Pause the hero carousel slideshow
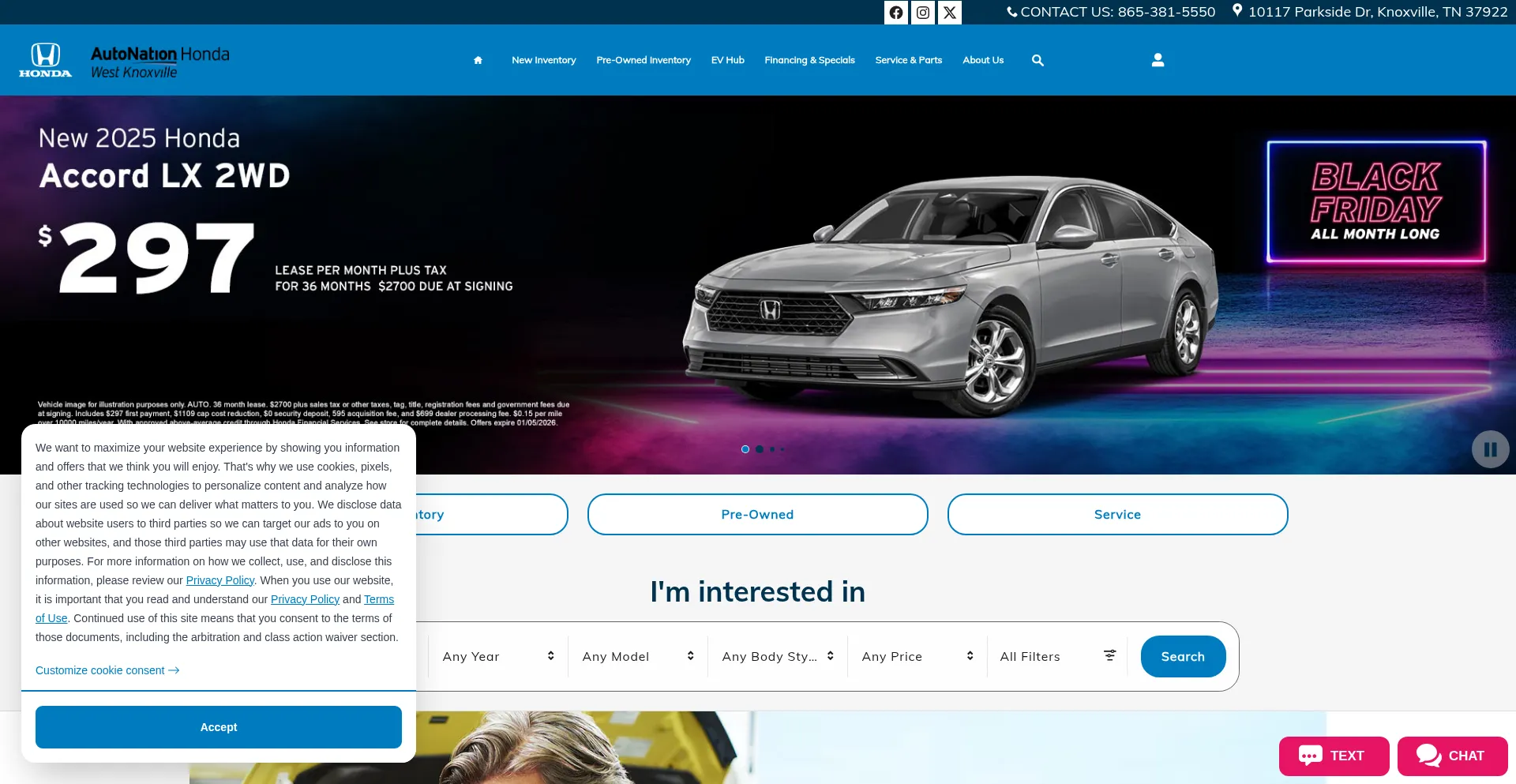1516x784 pixels. [x=1490, y=449]
